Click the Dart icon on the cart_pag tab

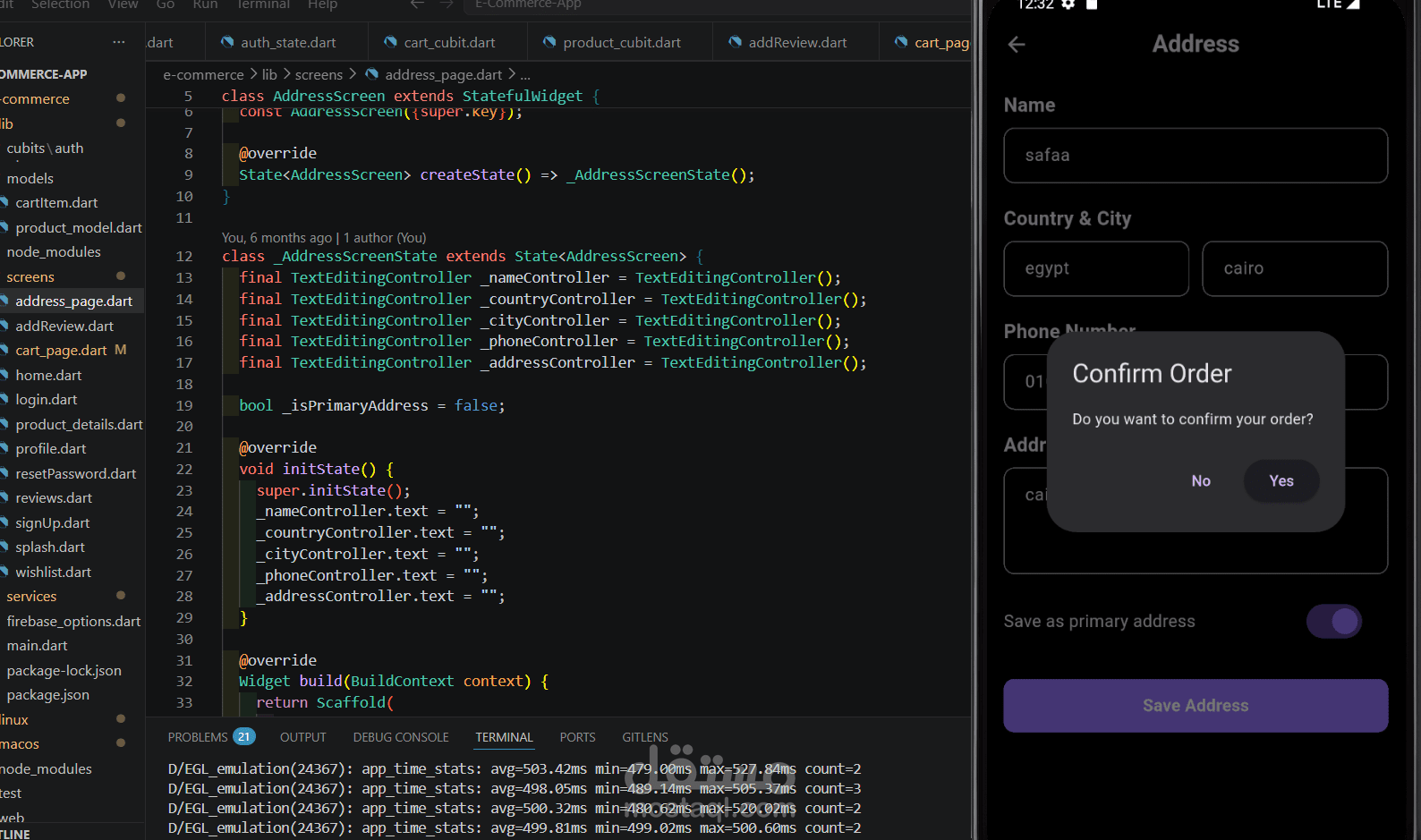(x=901, y=42)
